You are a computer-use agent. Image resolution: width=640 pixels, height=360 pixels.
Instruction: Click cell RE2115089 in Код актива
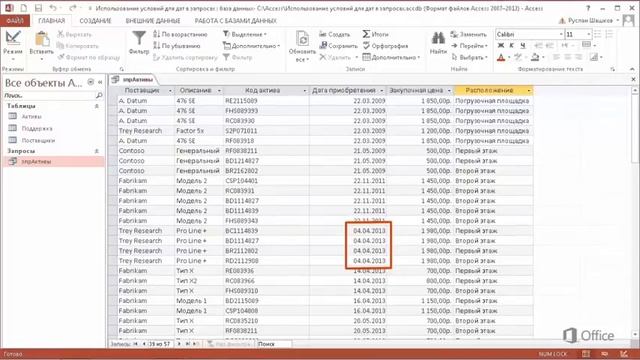tap(266, 101)
